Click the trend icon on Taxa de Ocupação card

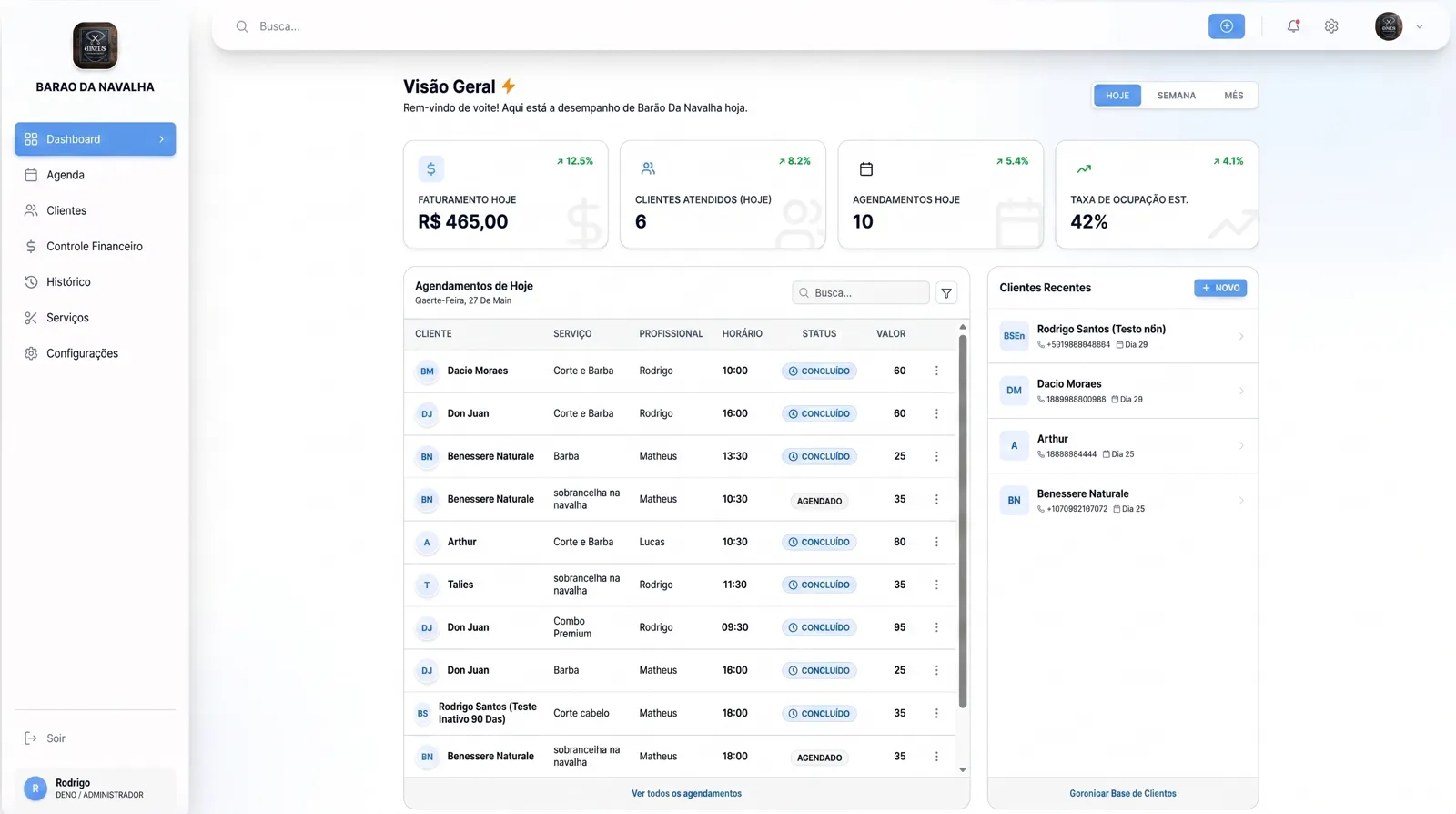(1084, 168)
